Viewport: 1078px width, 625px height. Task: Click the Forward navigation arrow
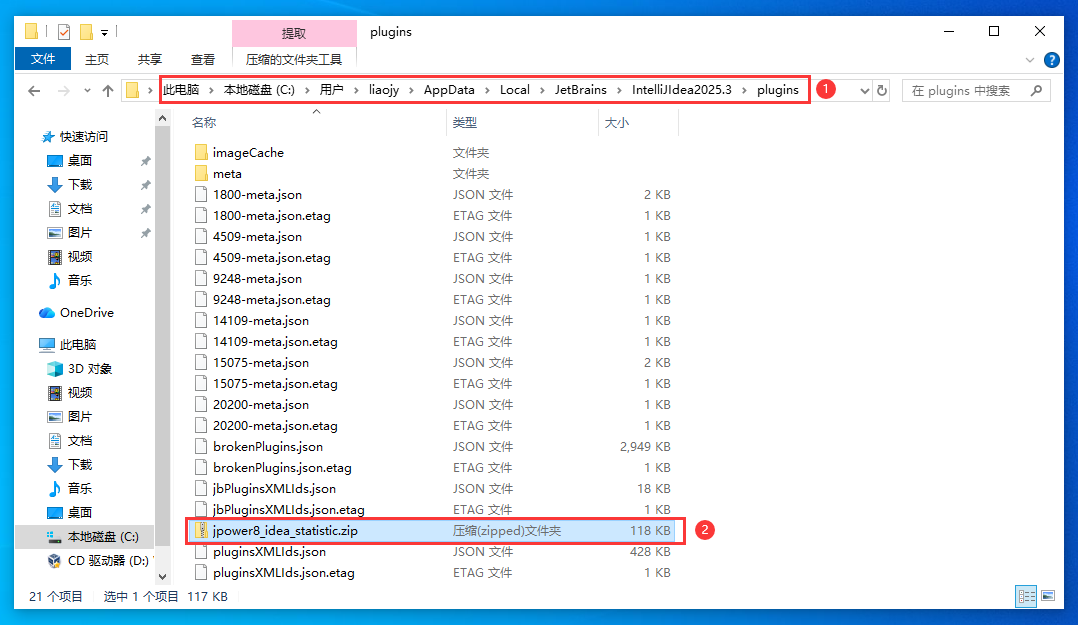point(63,91)
